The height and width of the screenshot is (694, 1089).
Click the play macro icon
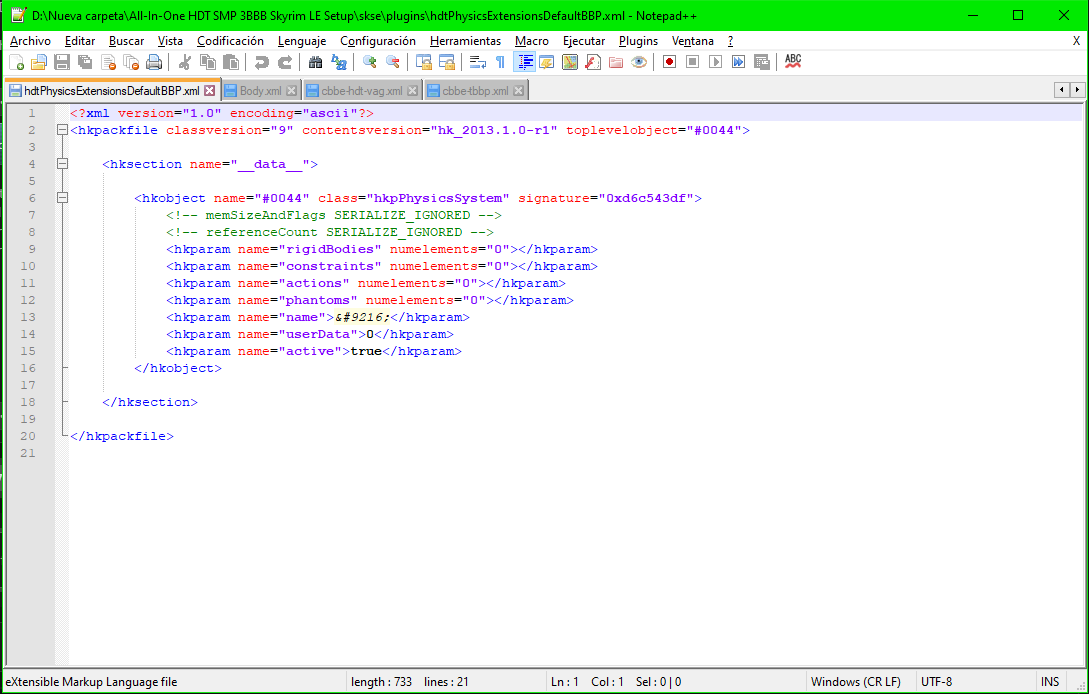[x=715, y=63]
